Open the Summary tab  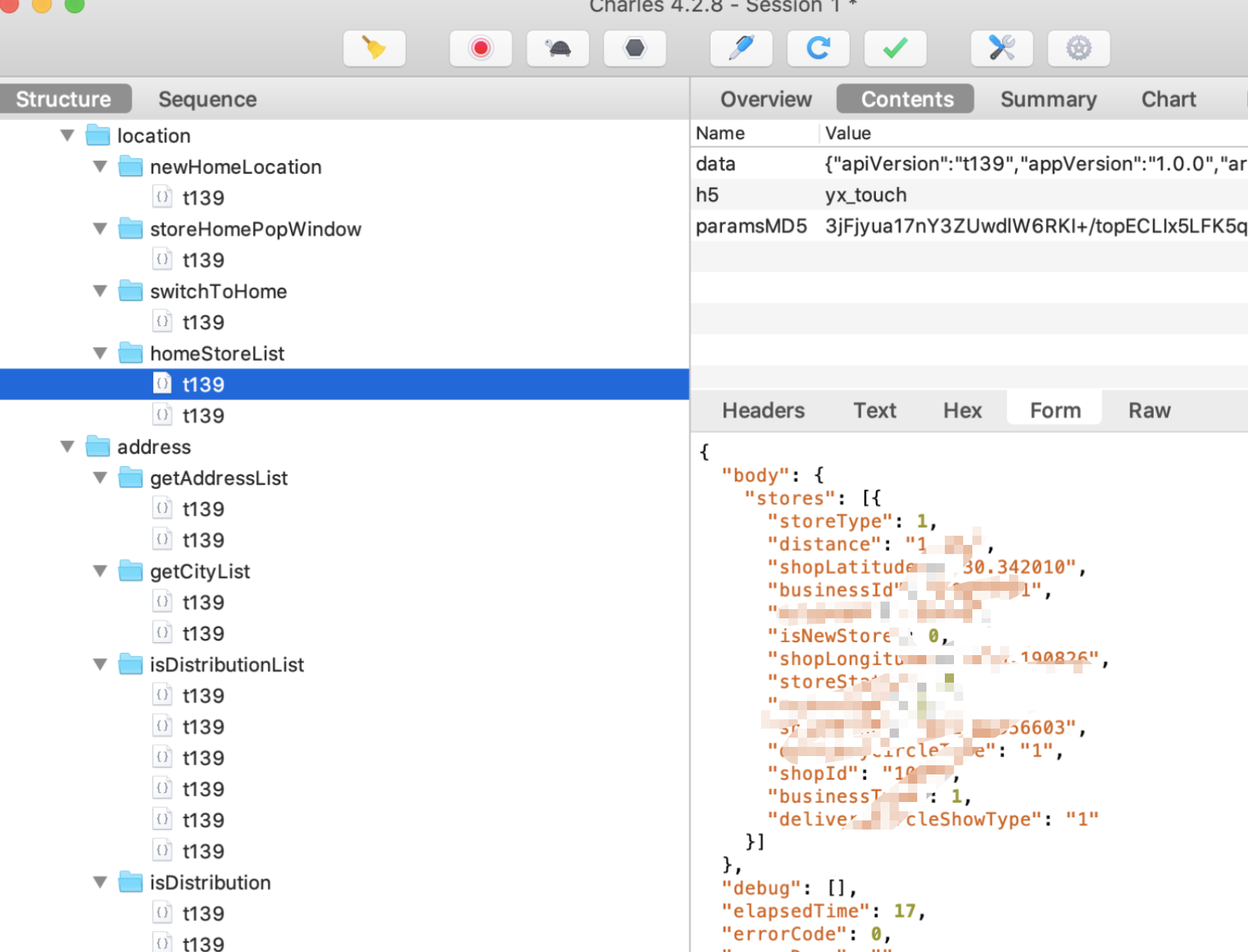click(x=1048, y=99)
